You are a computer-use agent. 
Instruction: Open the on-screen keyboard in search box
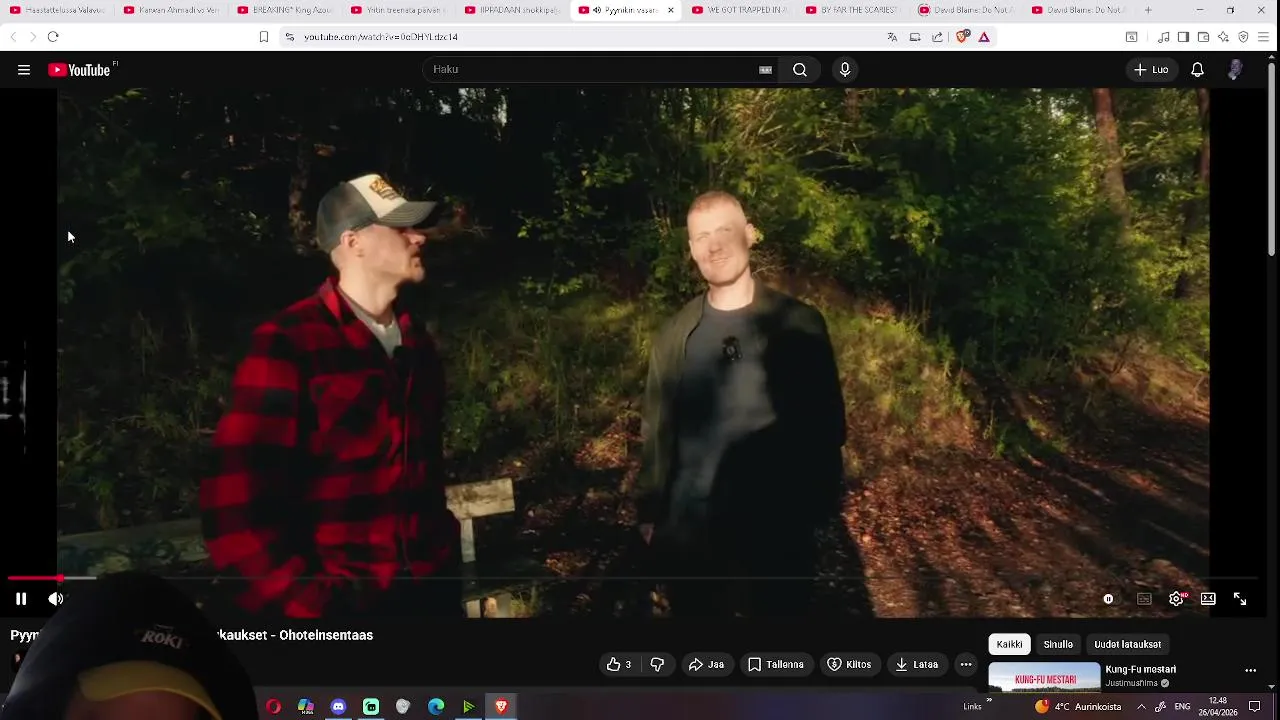pos(765,70)
